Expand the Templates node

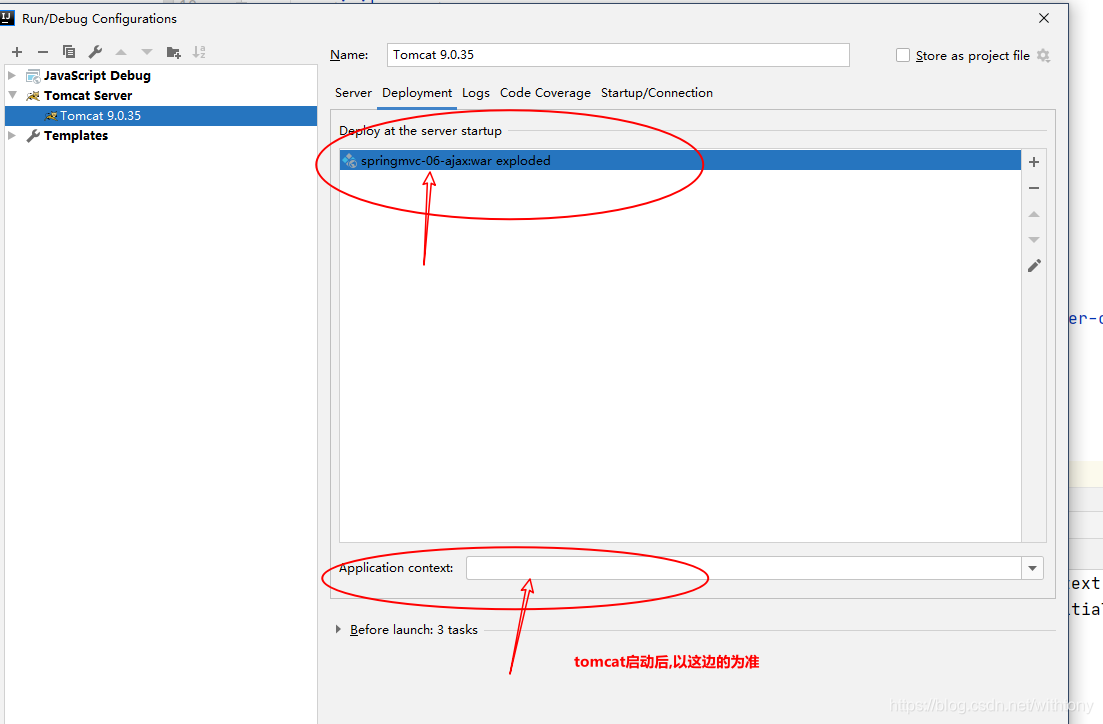point(11,135)
